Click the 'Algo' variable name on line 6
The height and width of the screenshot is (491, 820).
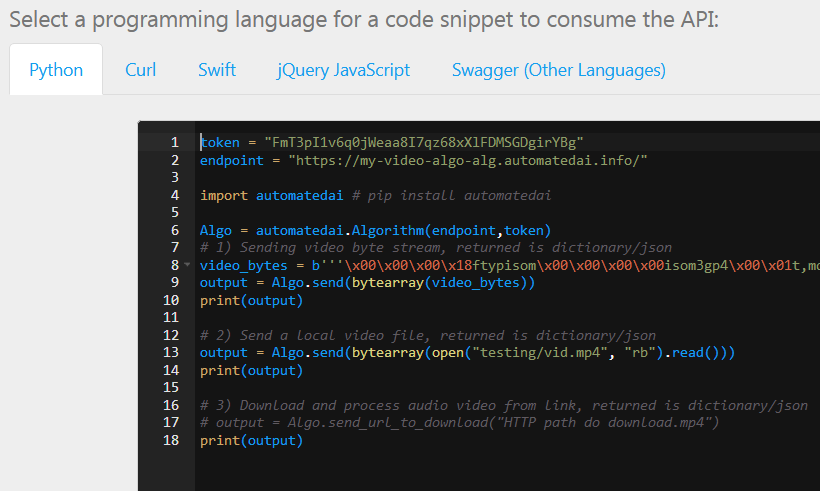point(215,230)
